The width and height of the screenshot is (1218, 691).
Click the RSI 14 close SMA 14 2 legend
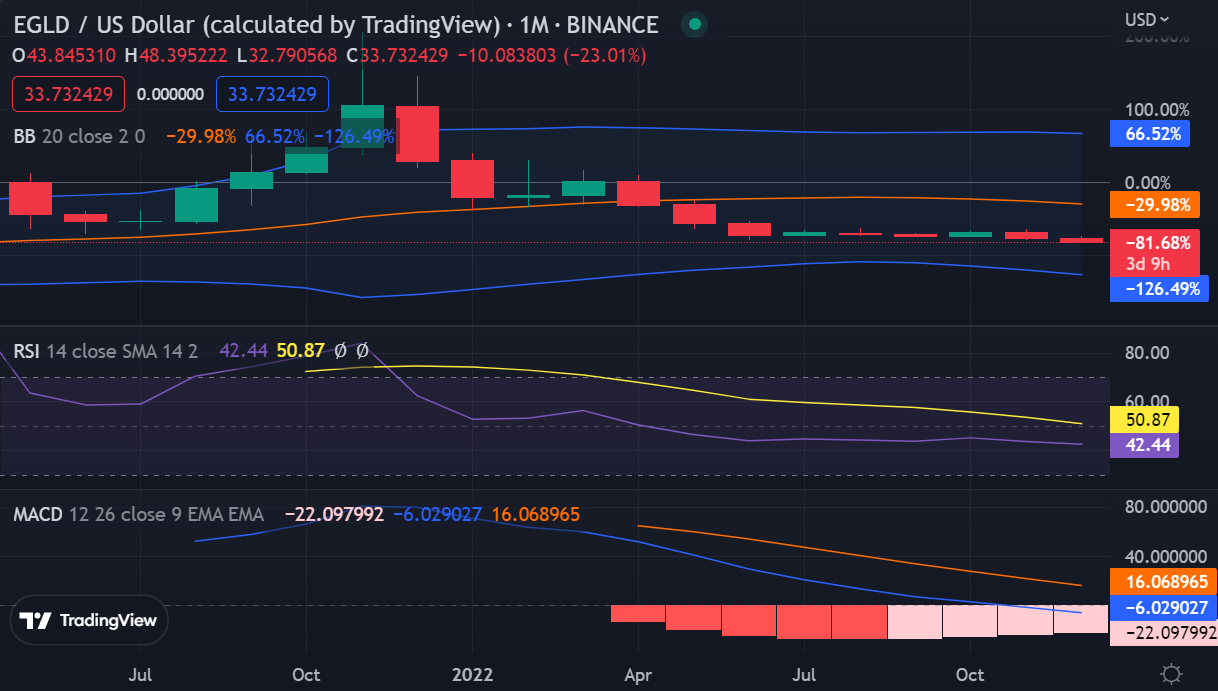106,351
